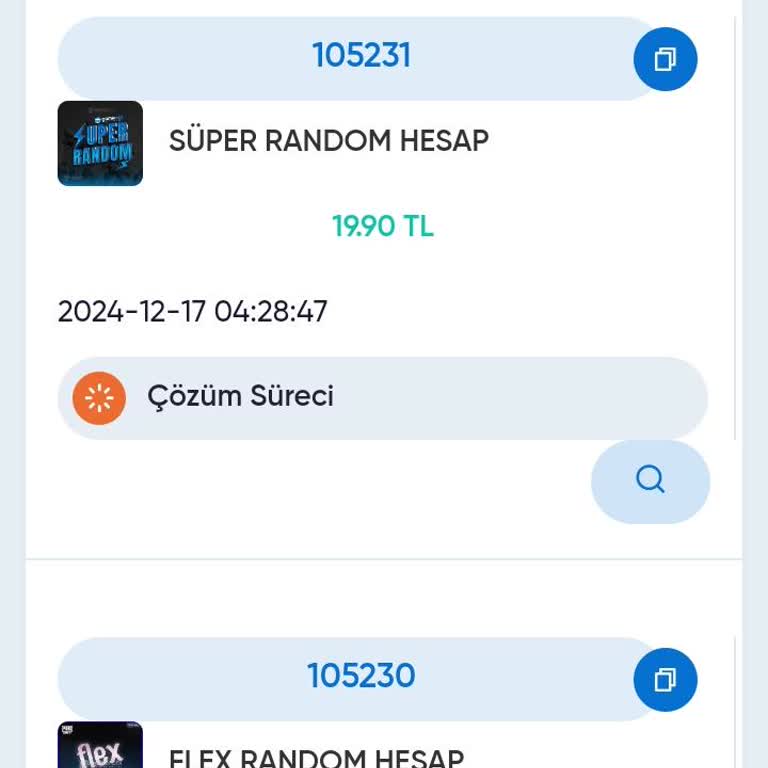Open the FLEX RANDOM HESAP title
768x768 pixels.
[316, 758]
